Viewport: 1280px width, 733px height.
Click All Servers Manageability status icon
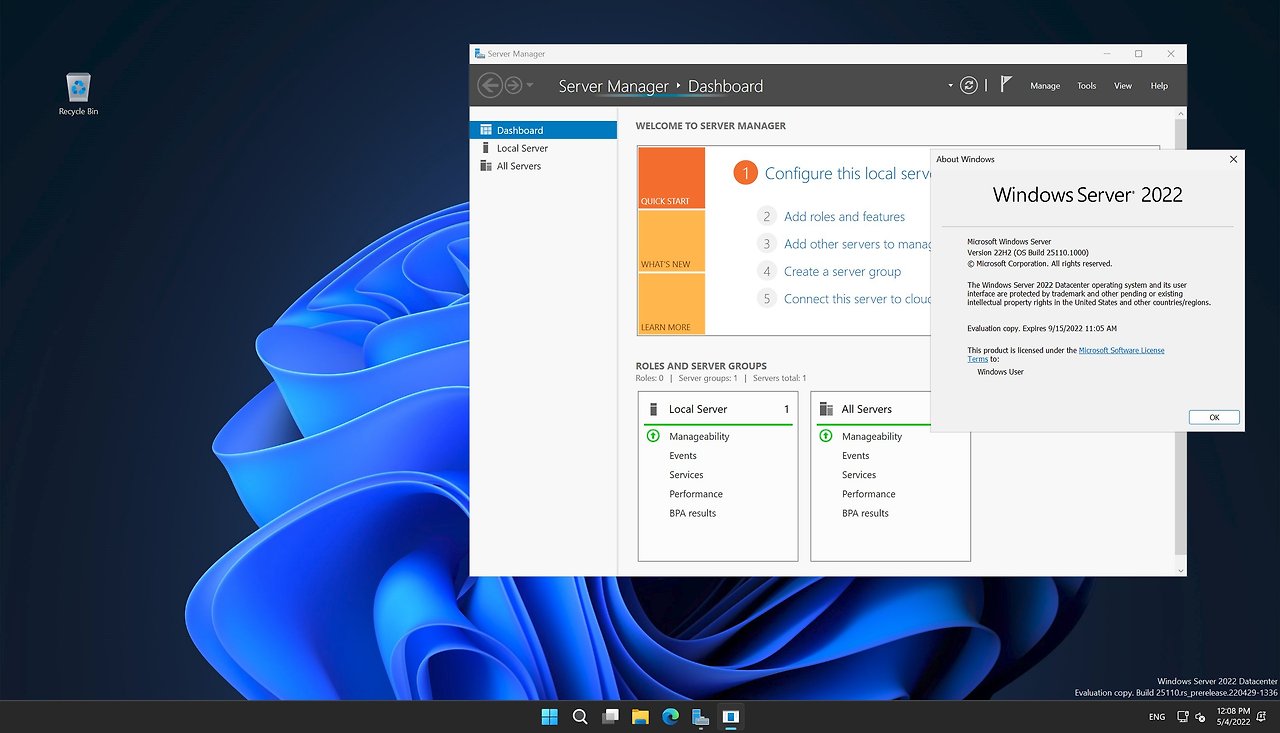click(825, 436)
